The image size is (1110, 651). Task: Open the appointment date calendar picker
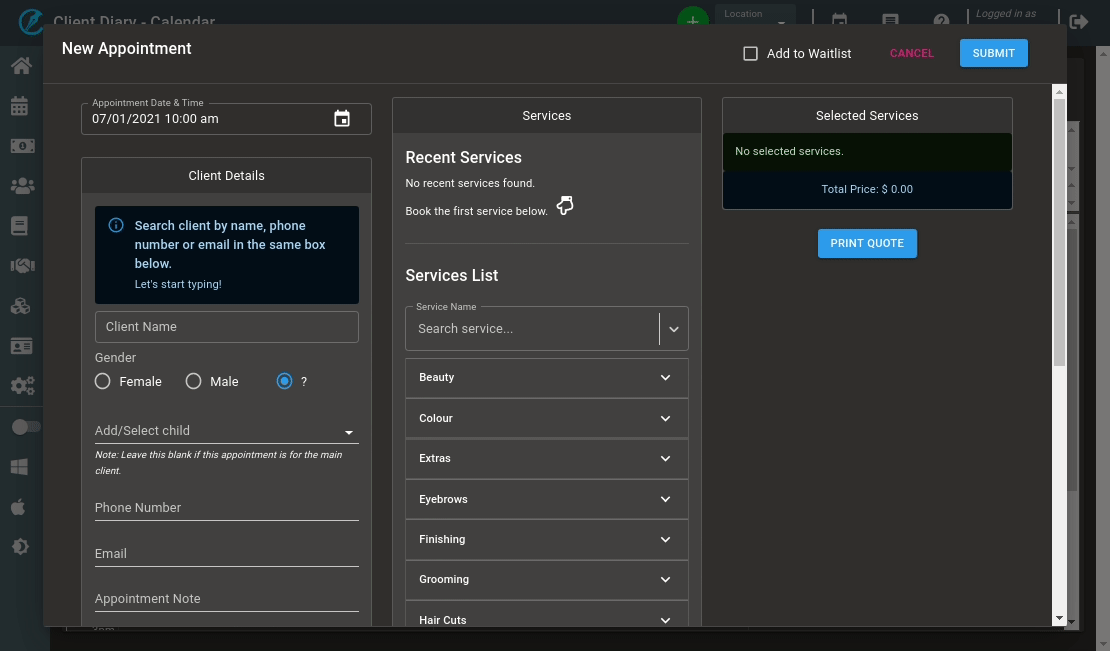pos(342,119)
